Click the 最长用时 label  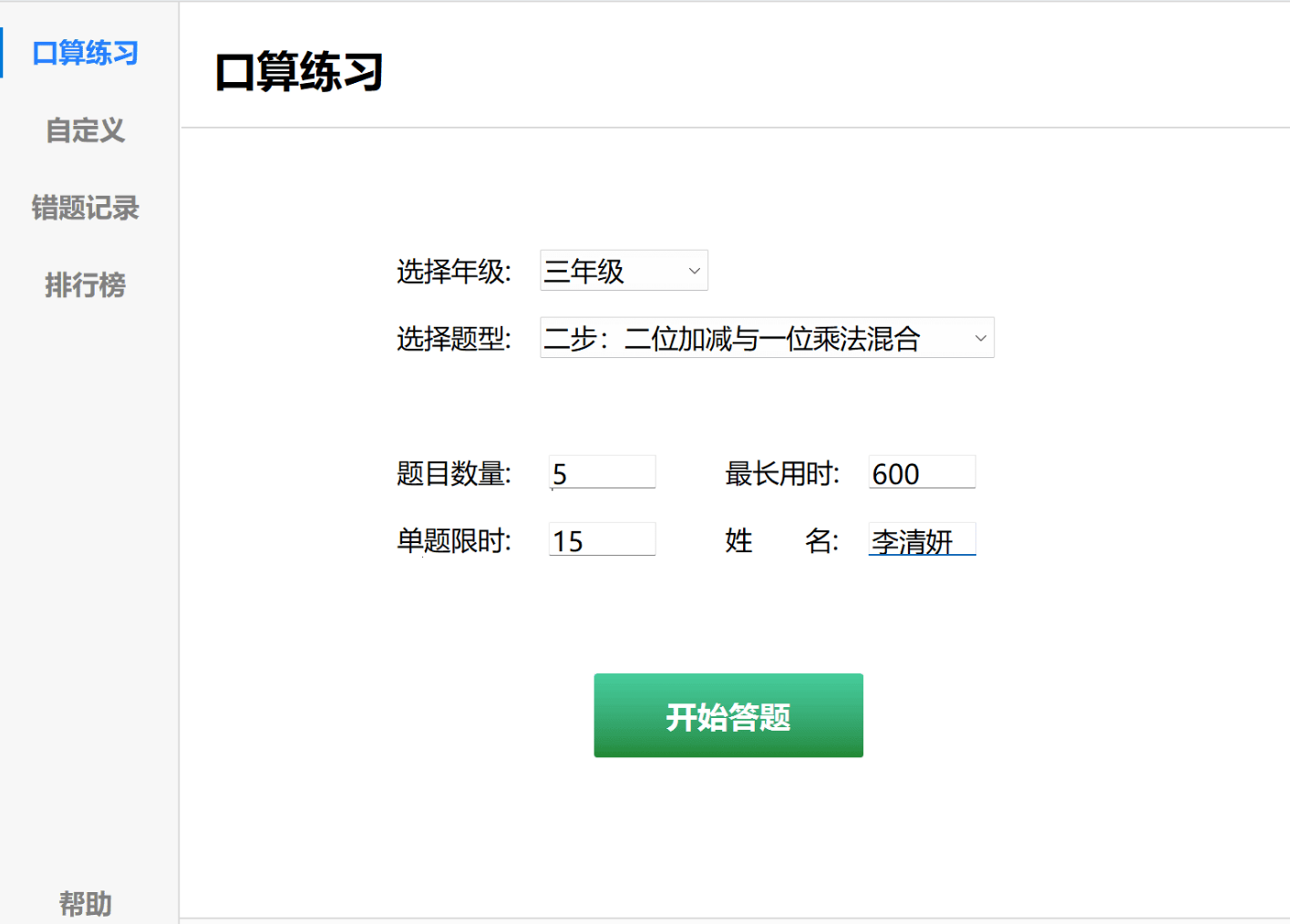(781, 474)
